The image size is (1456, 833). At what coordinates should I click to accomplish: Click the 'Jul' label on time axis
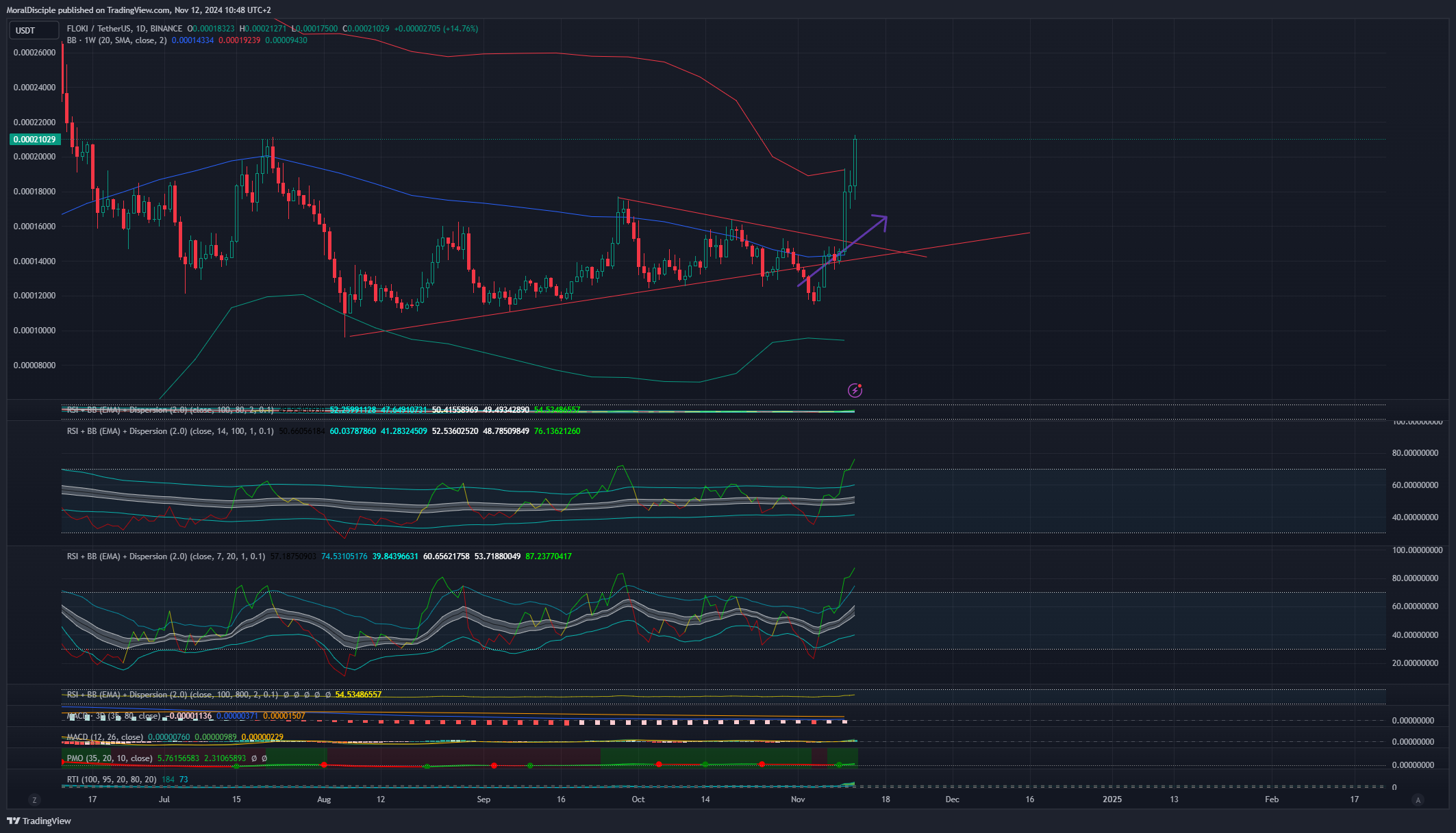pyautogui.click(x=164, y=799)
